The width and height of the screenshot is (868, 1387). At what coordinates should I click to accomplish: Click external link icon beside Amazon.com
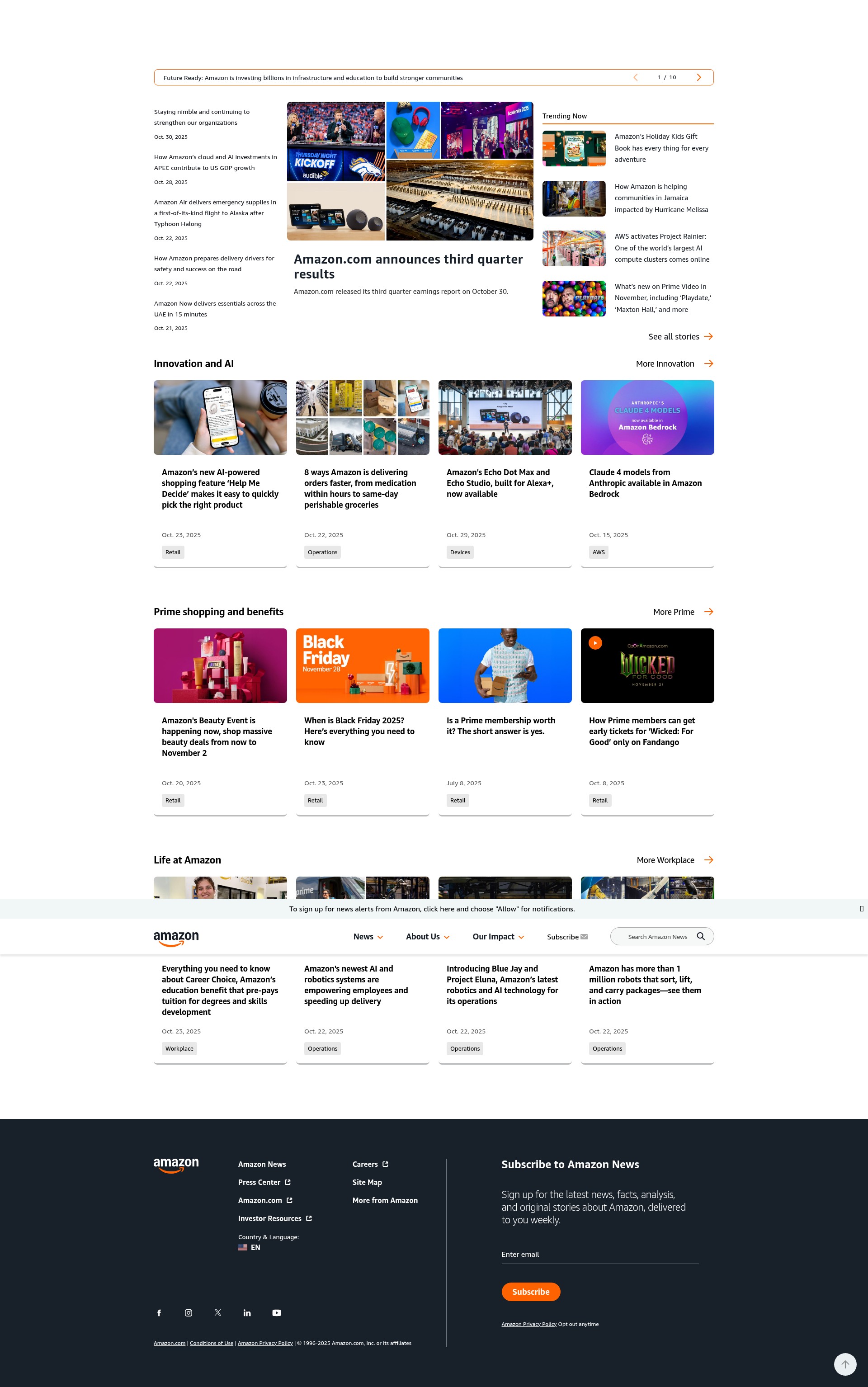[x=289, y=1200]
